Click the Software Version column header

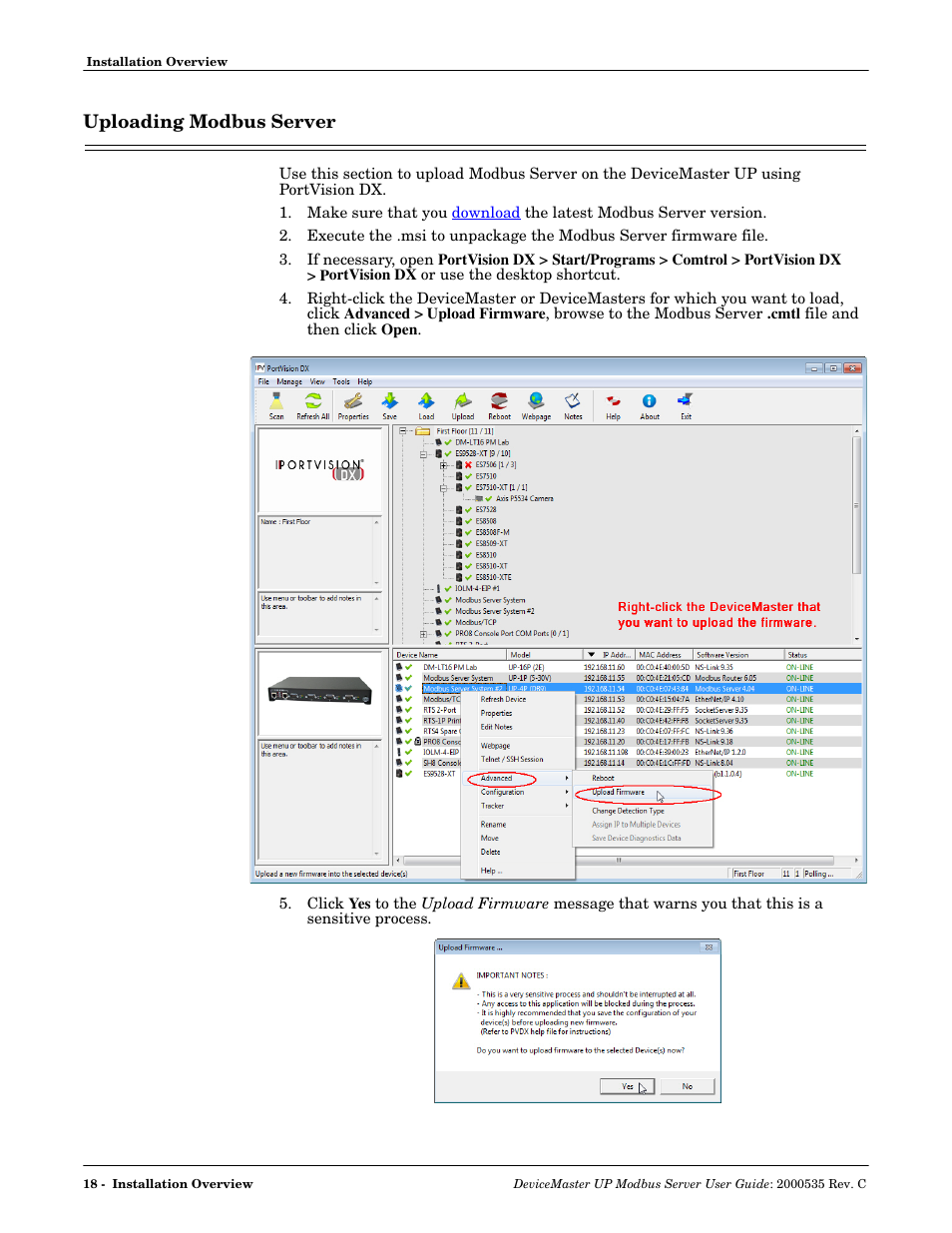[x=738, y=655]
